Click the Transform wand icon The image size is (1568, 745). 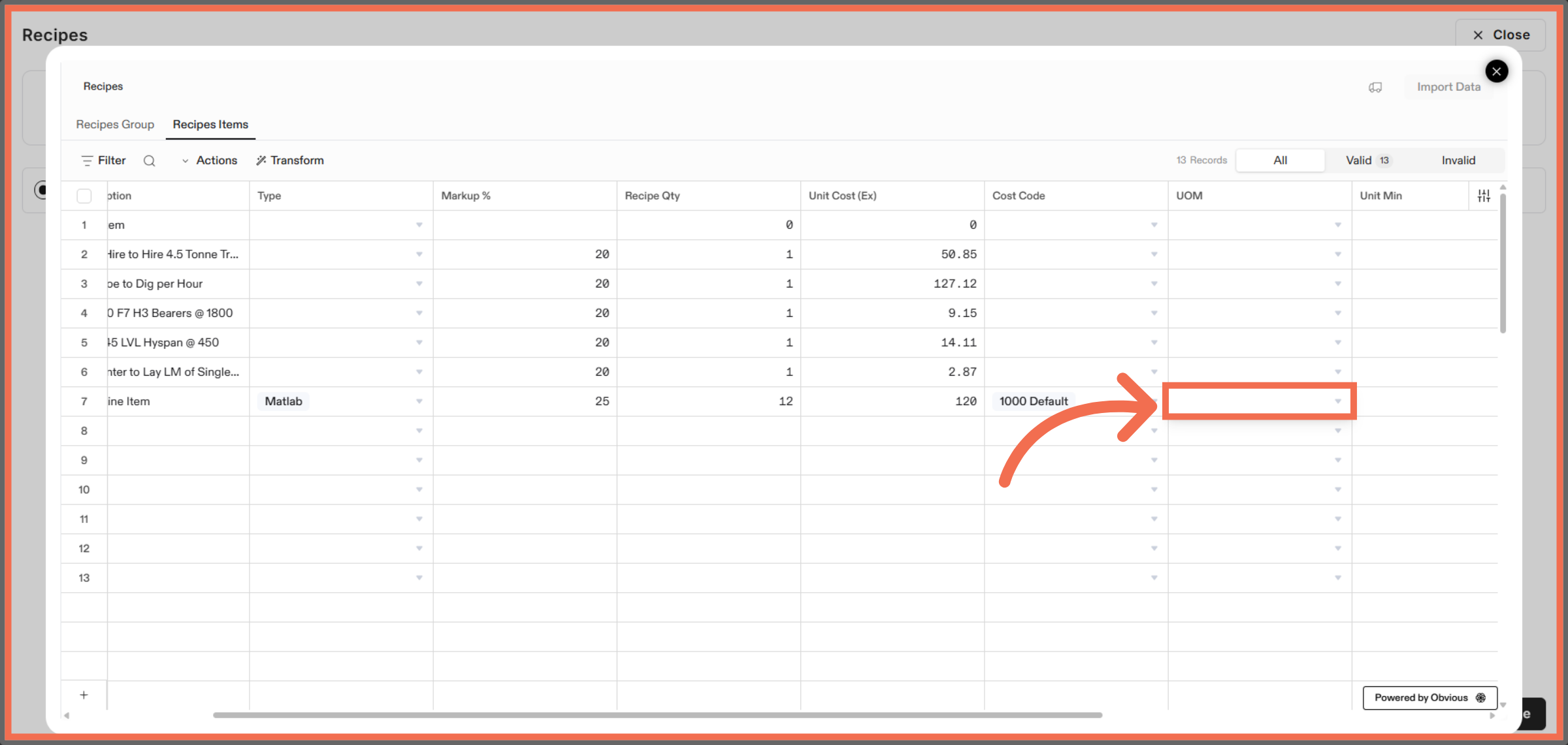click(x=261, y=161)
